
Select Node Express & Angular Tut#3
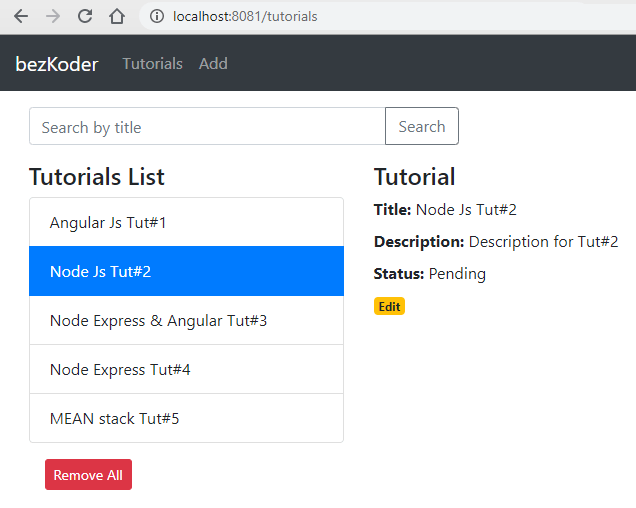pos(187,320)
